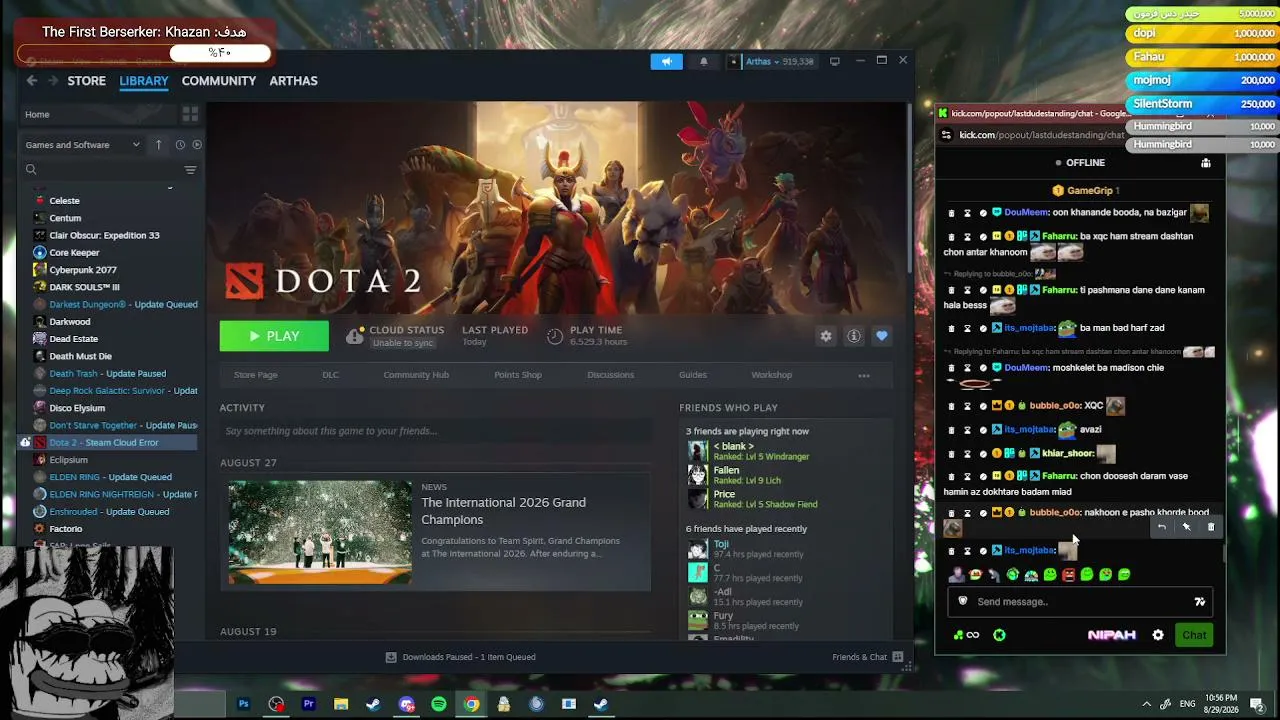
Task: Open Dota 2 Community Hub link
Action: click(x=416, y=375)
